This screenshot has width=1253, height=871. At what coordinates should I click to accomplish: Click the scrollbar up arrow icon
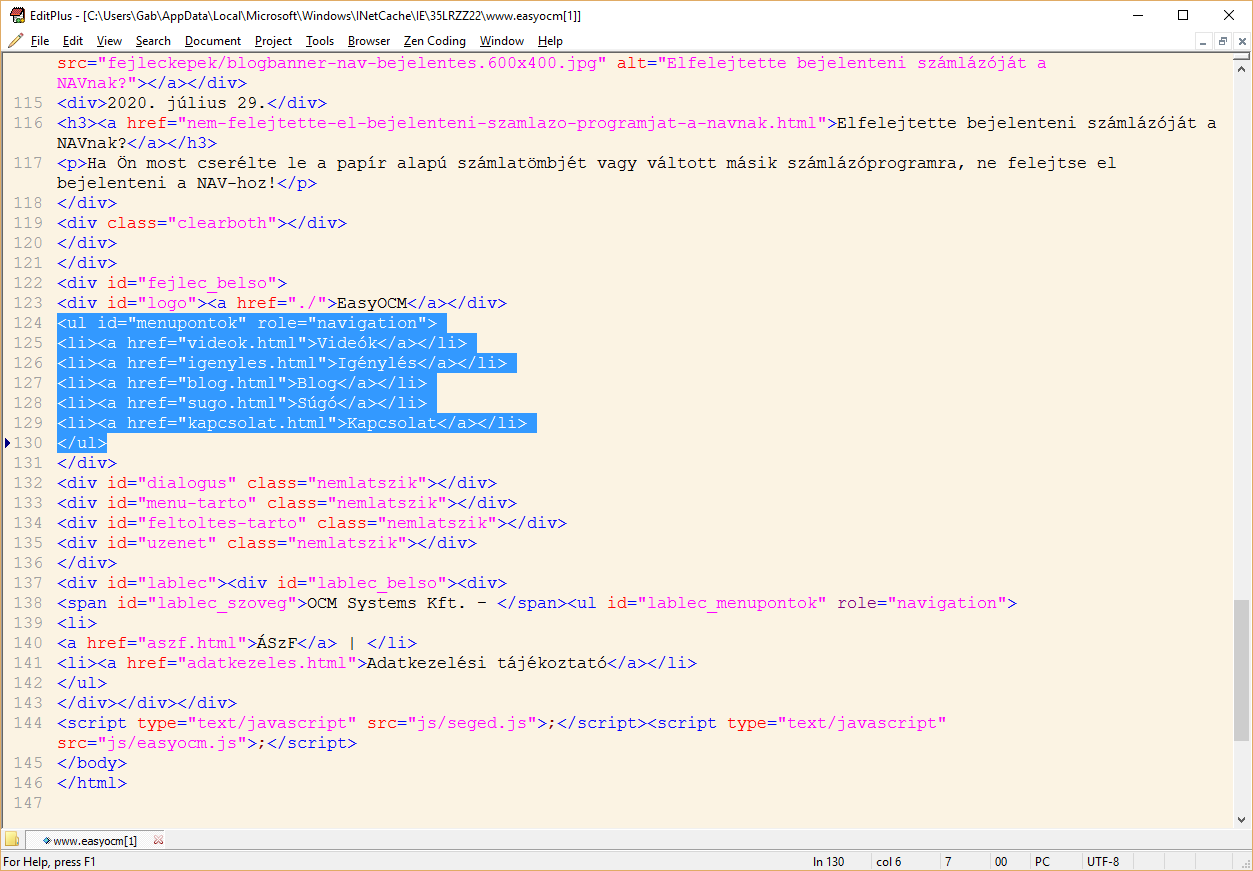pyautogui.click(x=1241, y=69)
